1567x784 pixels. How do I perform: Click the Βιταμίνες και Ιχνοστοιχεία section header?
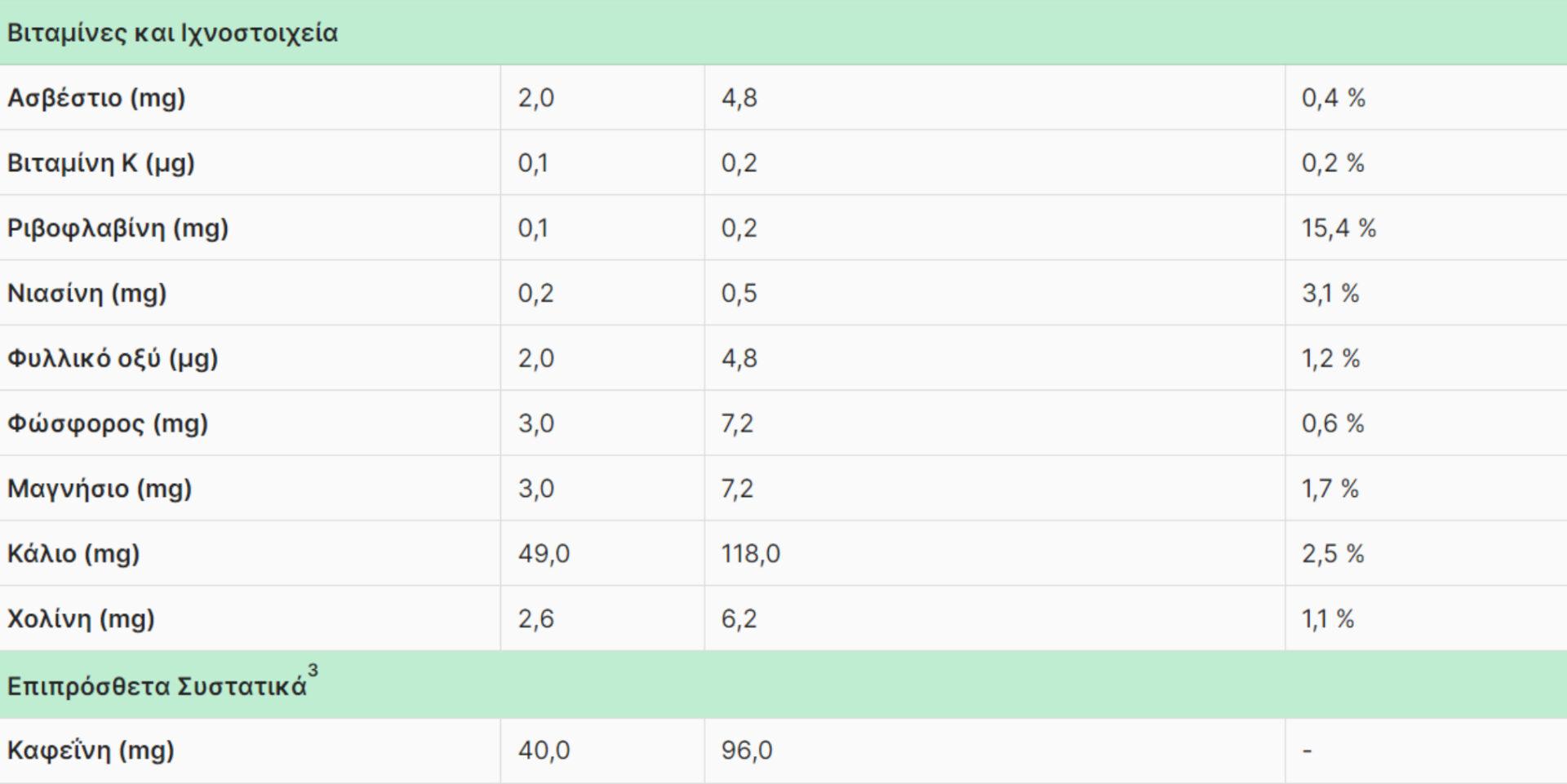[172, 33]
